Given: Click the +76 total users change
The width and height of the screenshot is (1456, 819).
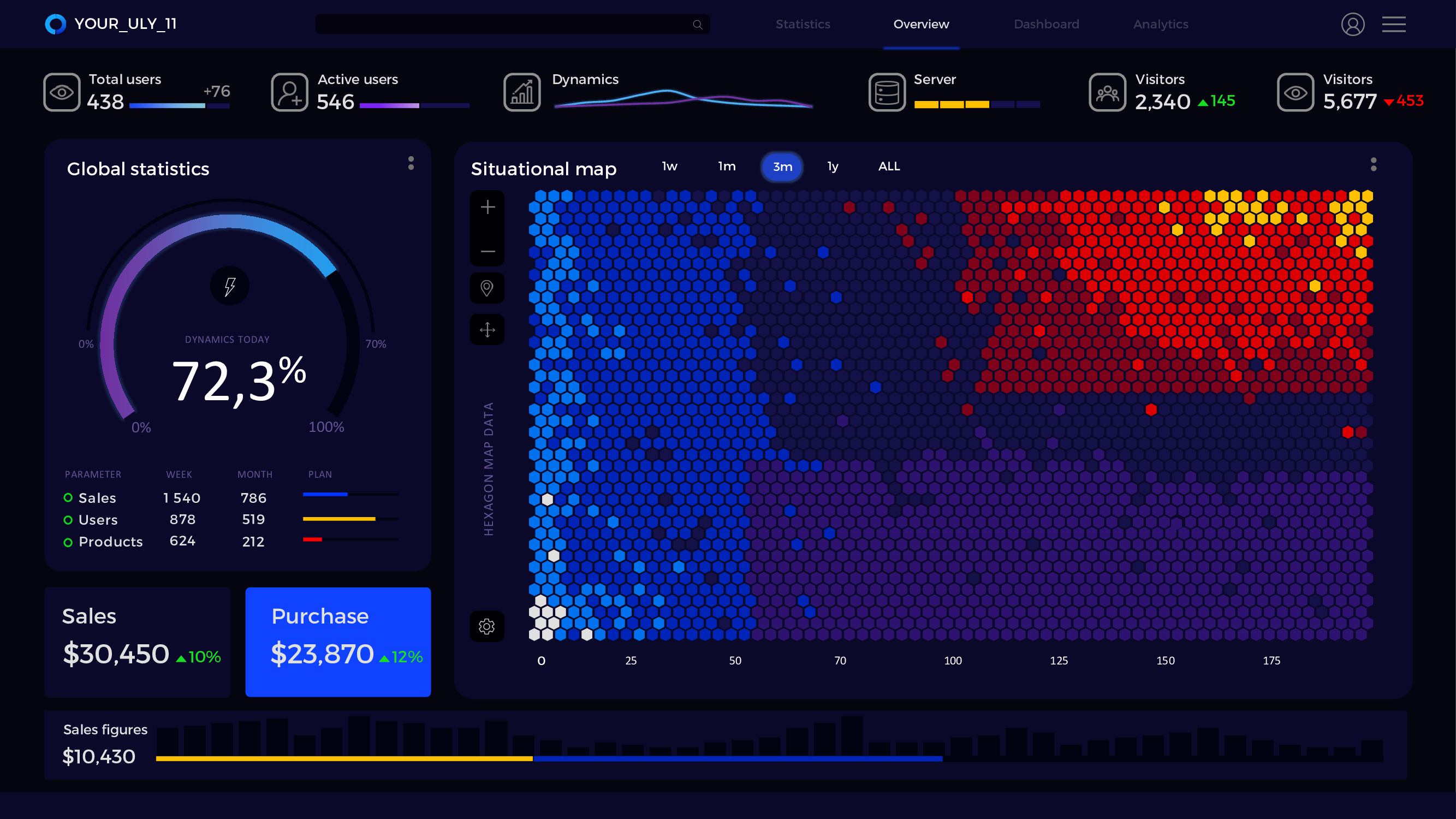Looking at the screenshot, I should point(217,91).
